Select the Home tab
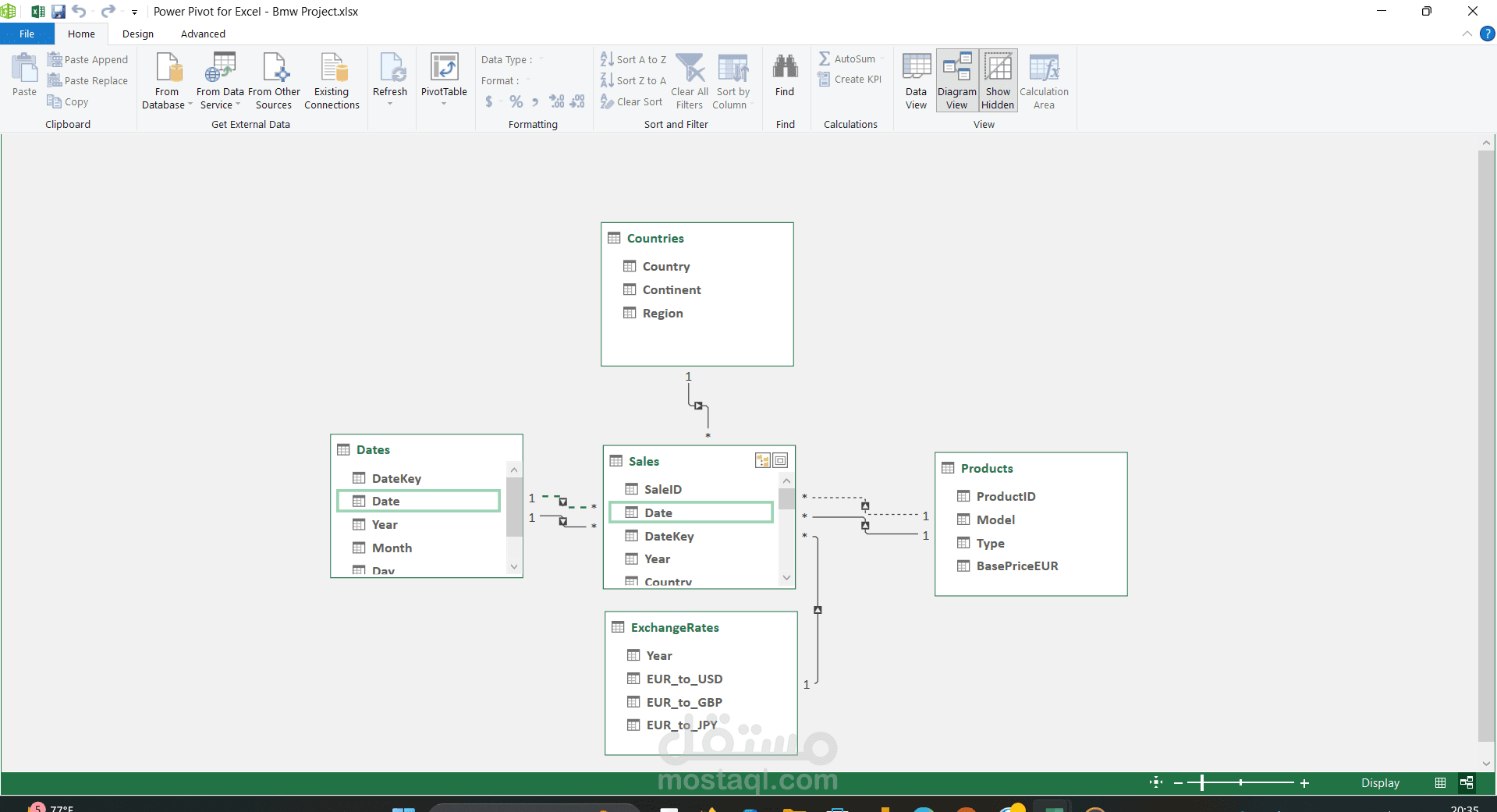 81,34
